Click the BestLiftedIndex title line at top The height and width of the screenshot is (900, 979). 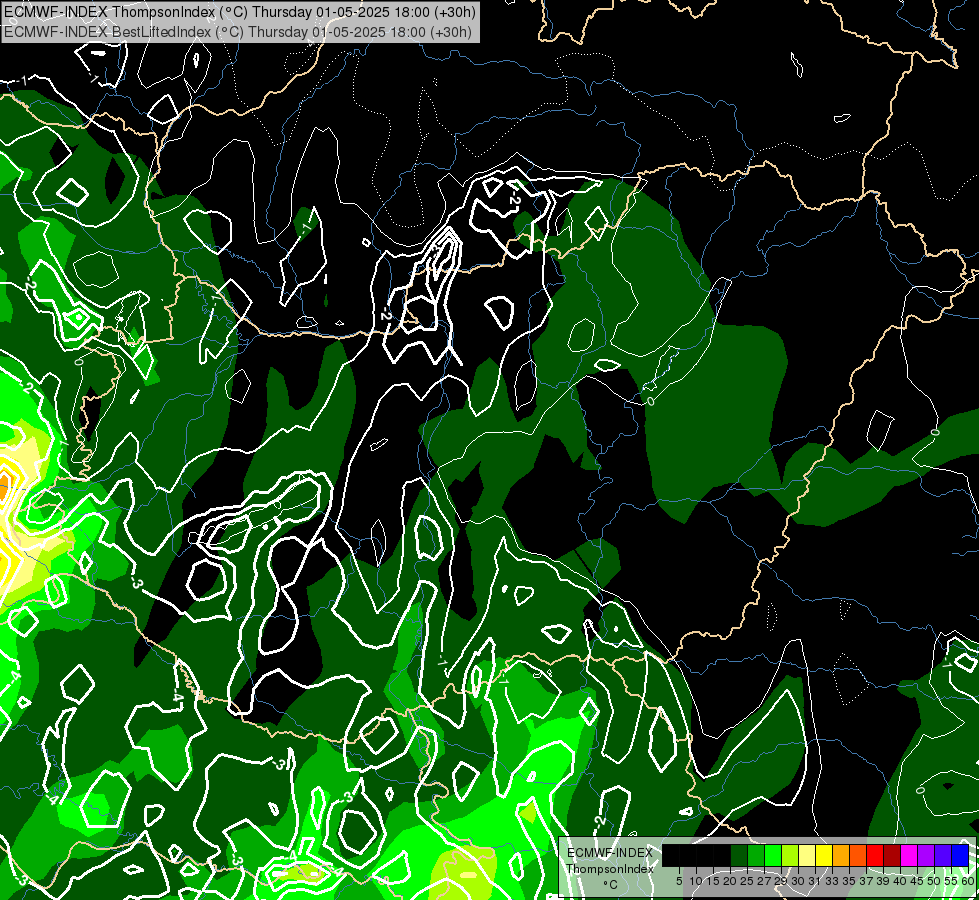237,32
